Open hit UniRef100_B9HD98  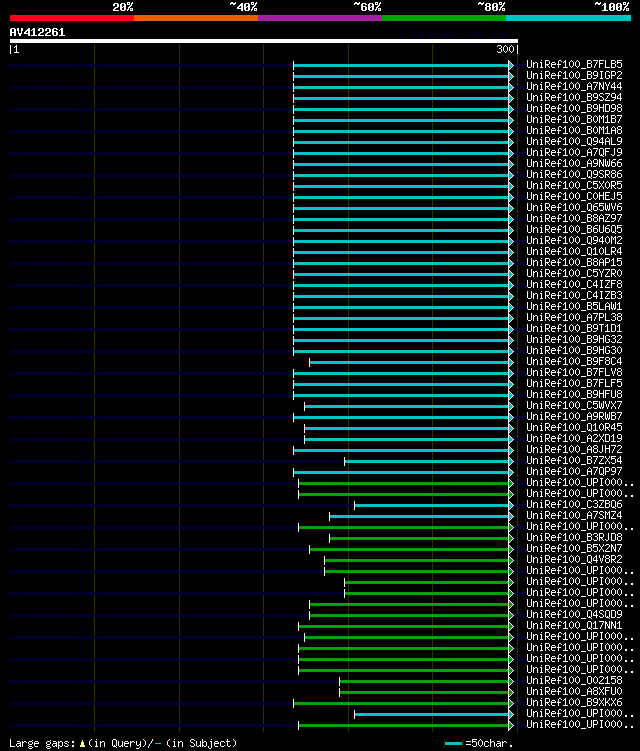coord(574,108)
